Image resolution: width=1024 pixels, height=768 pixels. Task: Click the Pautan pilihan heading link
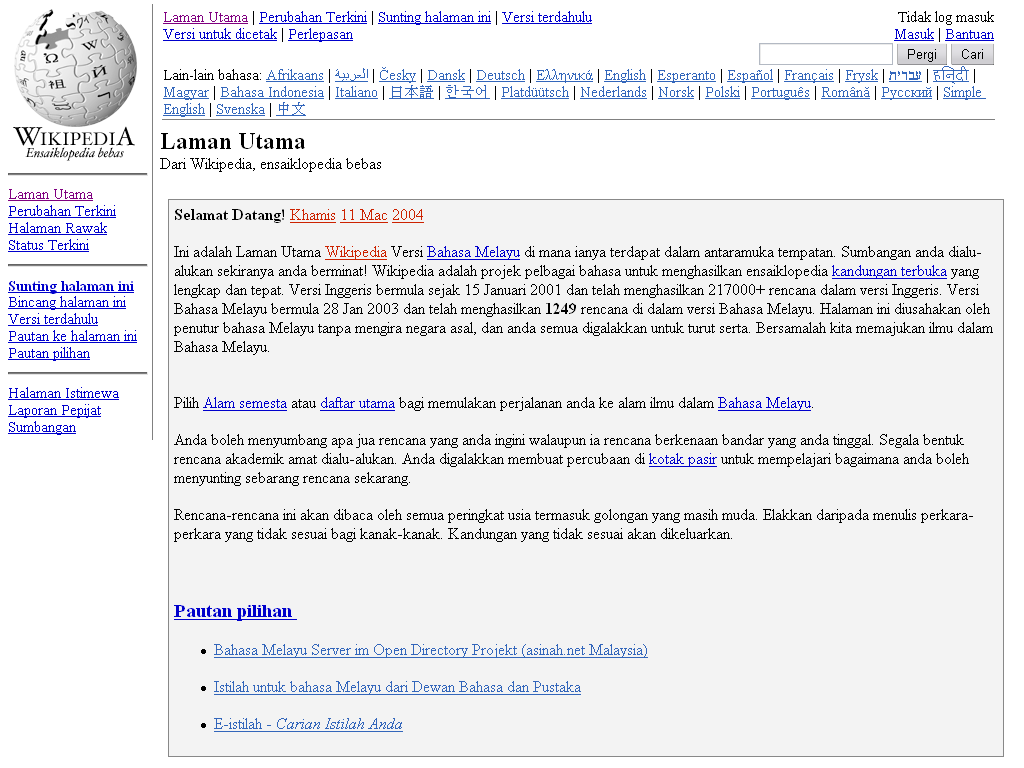coord(235,611)
